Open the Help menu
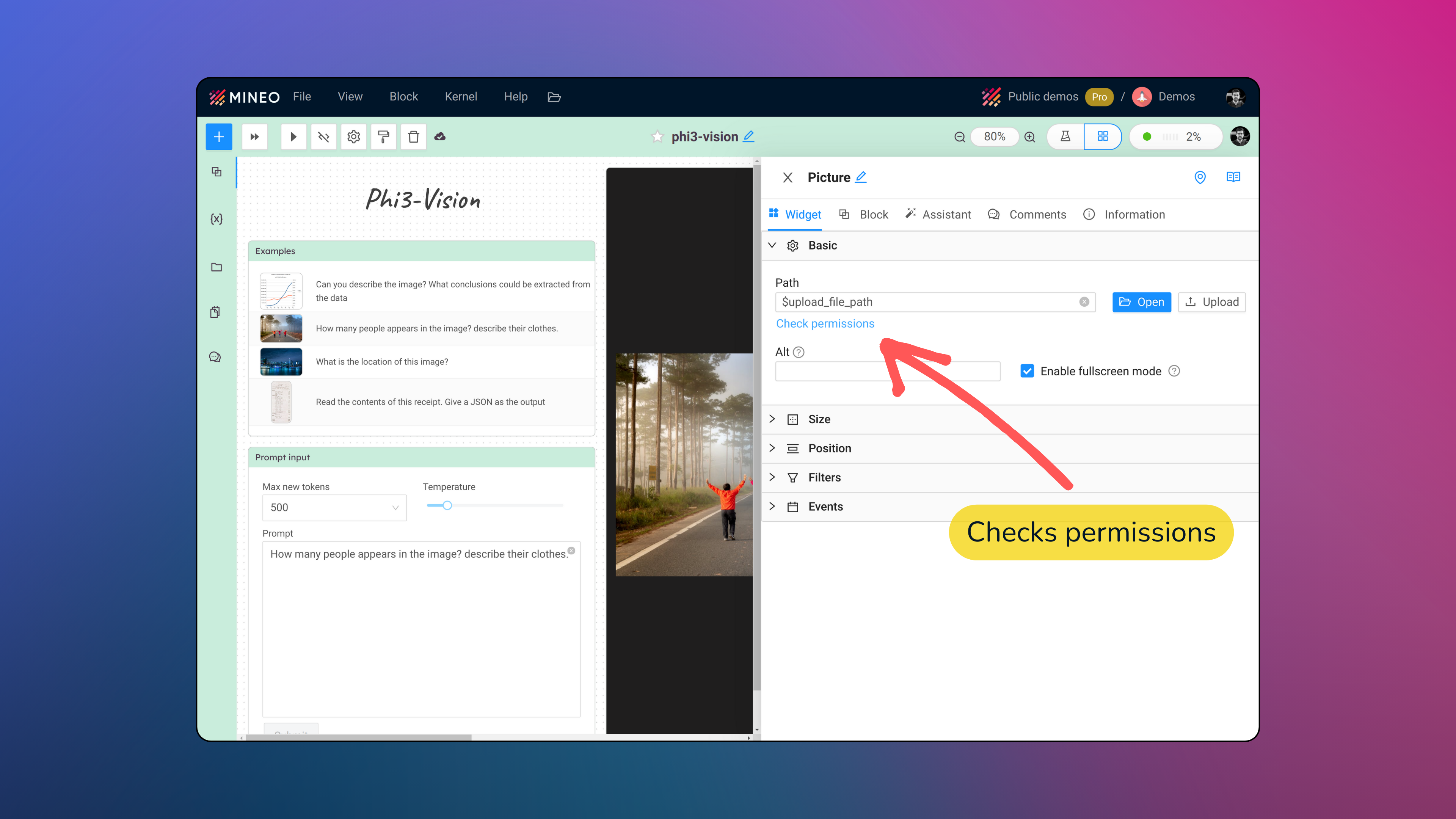The height and width of the screenshot is (819, 1456). coord(516,97)
